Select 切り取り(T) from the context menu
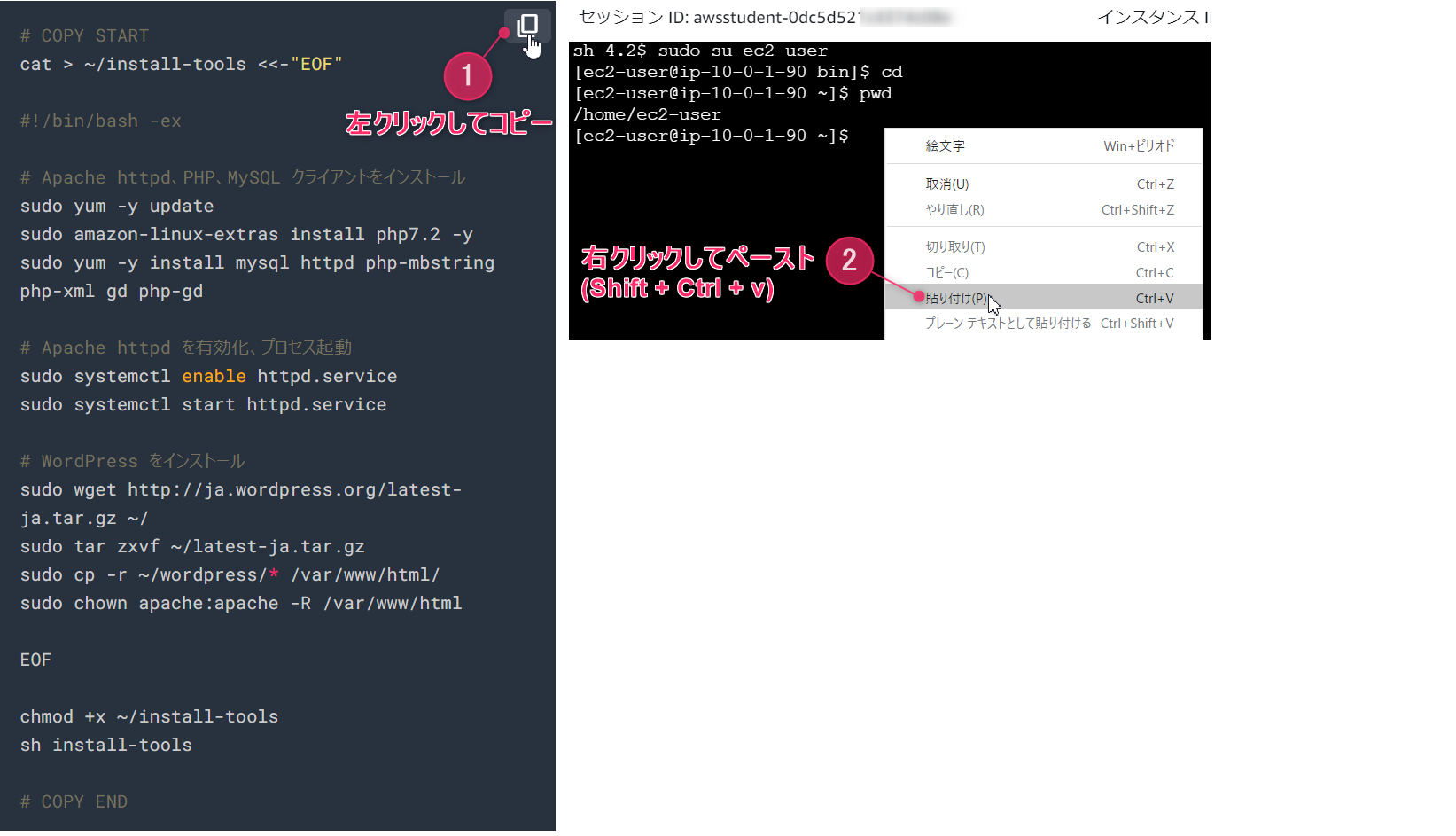The height and width of the screenshot is (836, 1456). click(x=954, y=247)
